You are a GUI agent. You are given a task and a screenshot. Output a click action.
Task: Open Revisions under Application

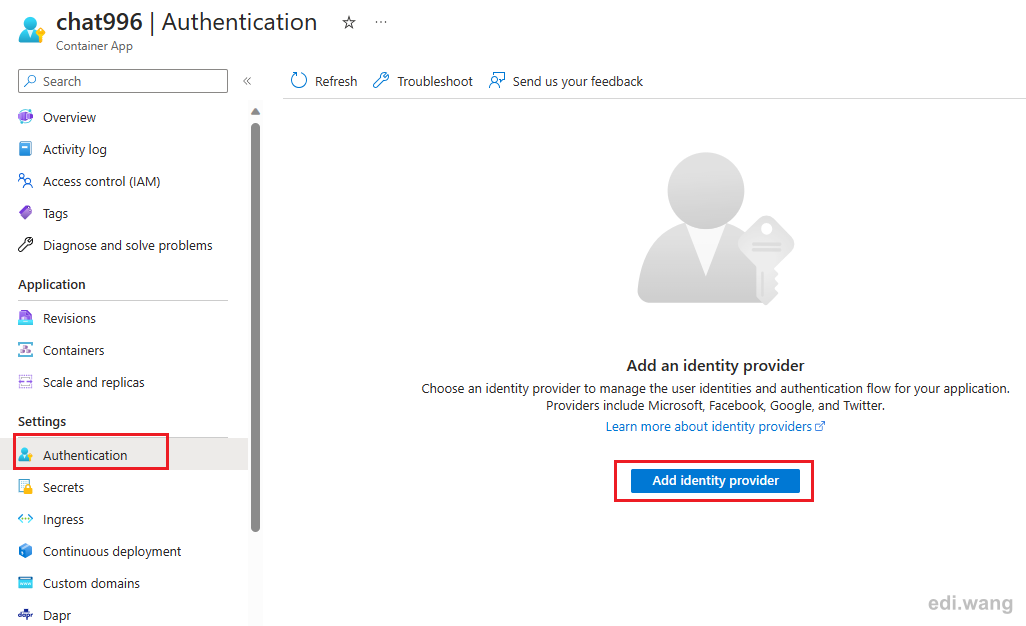pyautogui.click(x=69, y=318)
